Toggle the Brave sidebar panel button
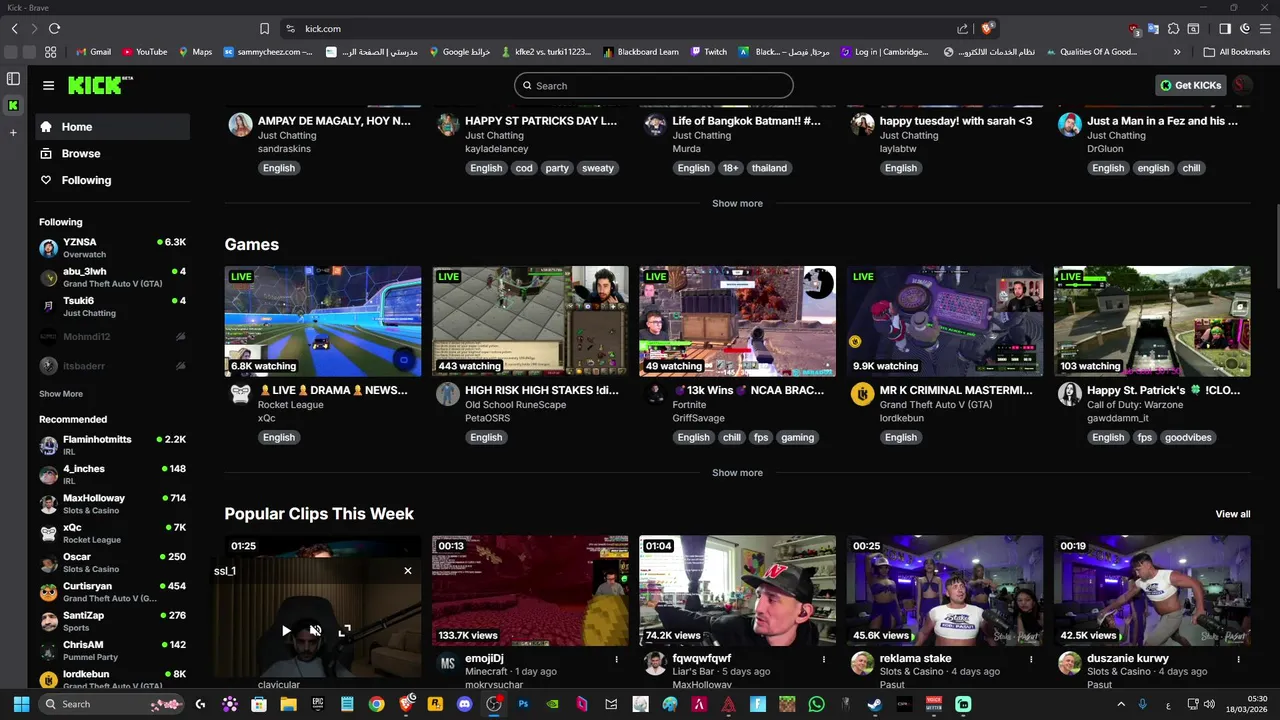The width and height of the screenshot is (1280, 720). pyautogui.click(x=1225, y=29)
